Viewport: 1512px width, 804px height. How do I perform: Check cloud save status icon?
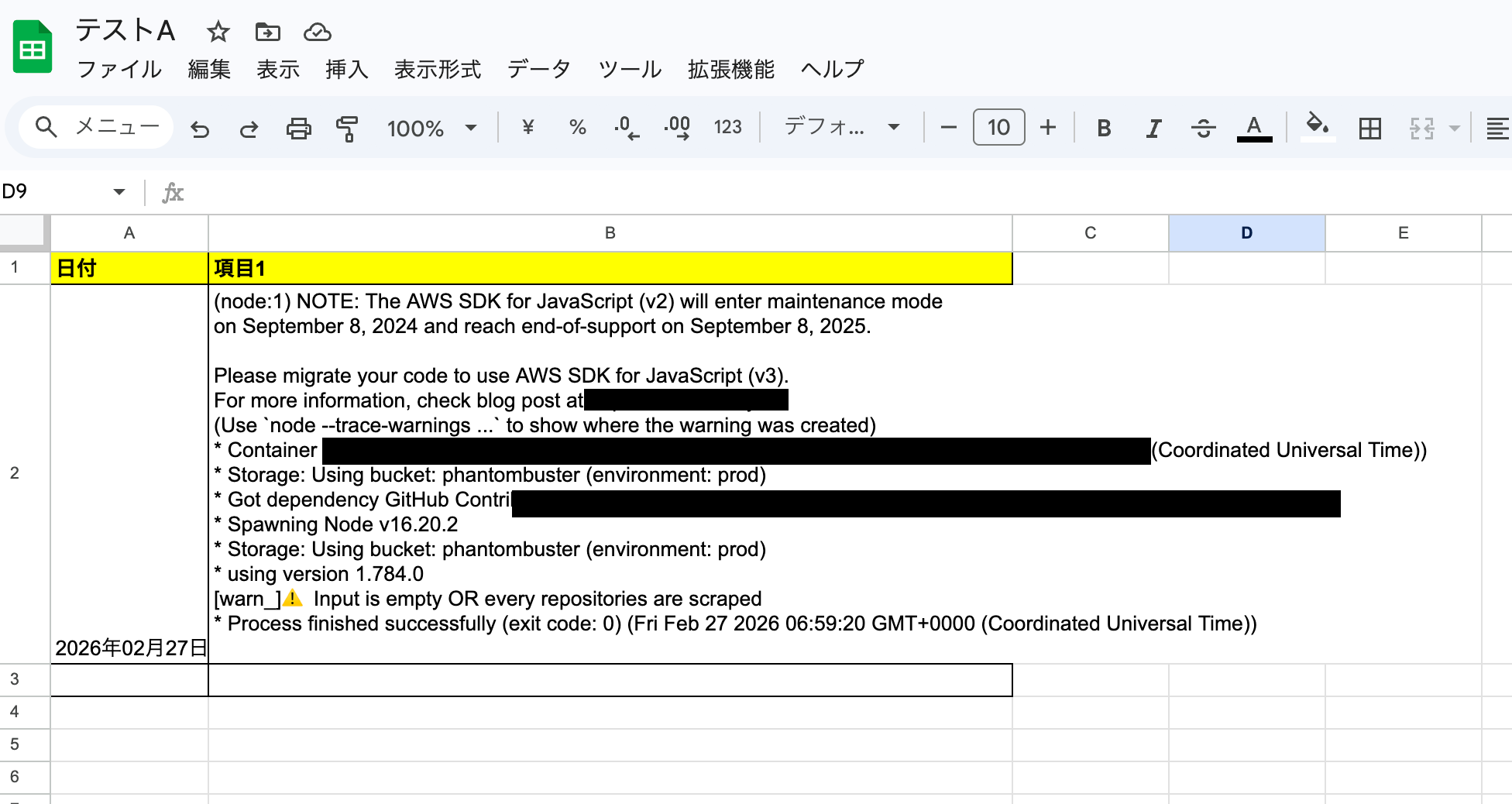(318, 32)
